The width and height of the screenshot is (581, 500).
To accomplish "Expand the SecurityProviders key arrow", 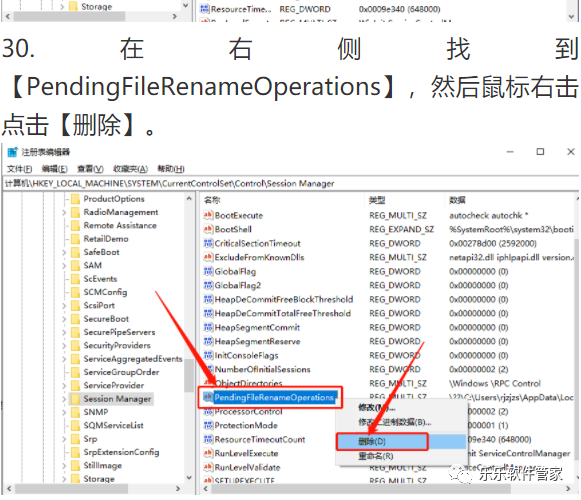I will pyautogui.click(x=64, y=346).
